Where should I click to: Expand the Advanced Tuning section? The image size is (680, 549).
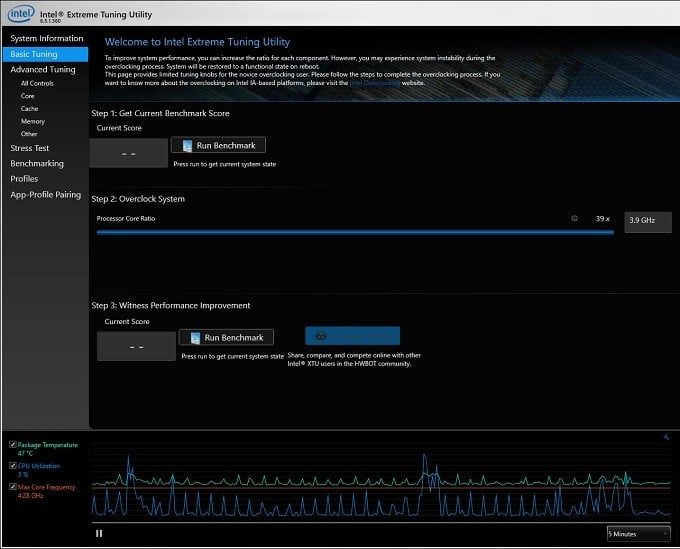[x=42, y=70]
